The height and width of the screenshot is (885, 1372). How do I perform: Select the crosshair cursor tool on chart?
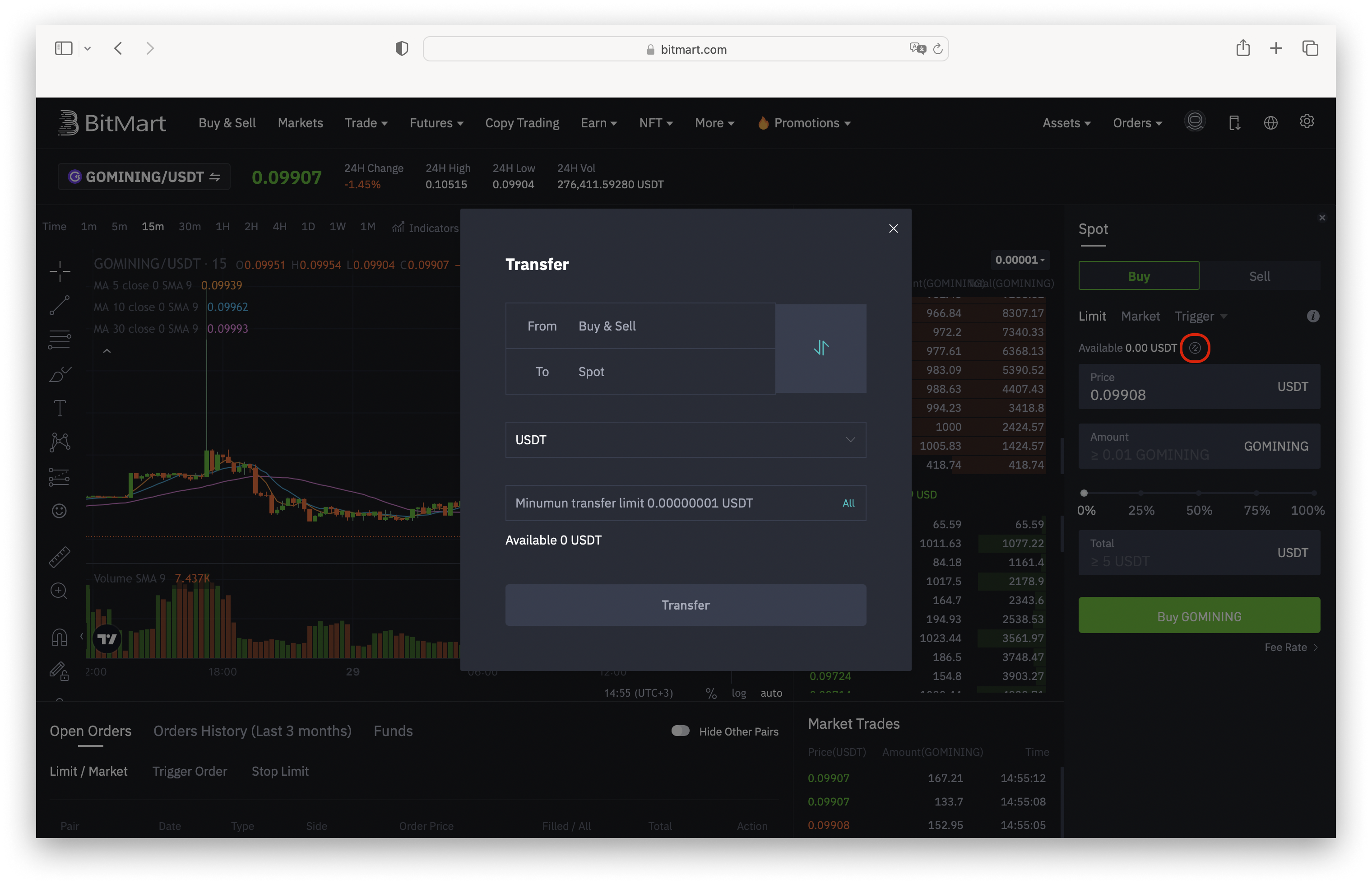[60, 271]
